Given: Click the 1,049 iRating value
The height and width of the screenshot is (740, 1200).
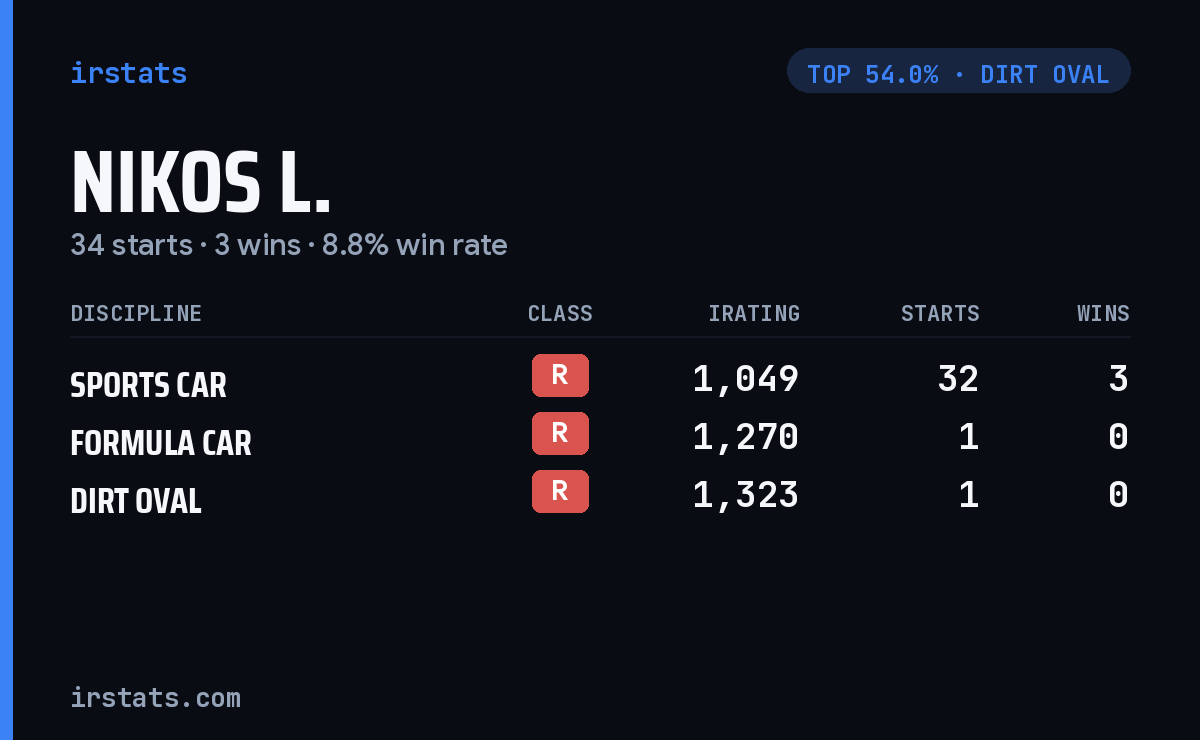Looking at the screenshot, I should (745, 379).
